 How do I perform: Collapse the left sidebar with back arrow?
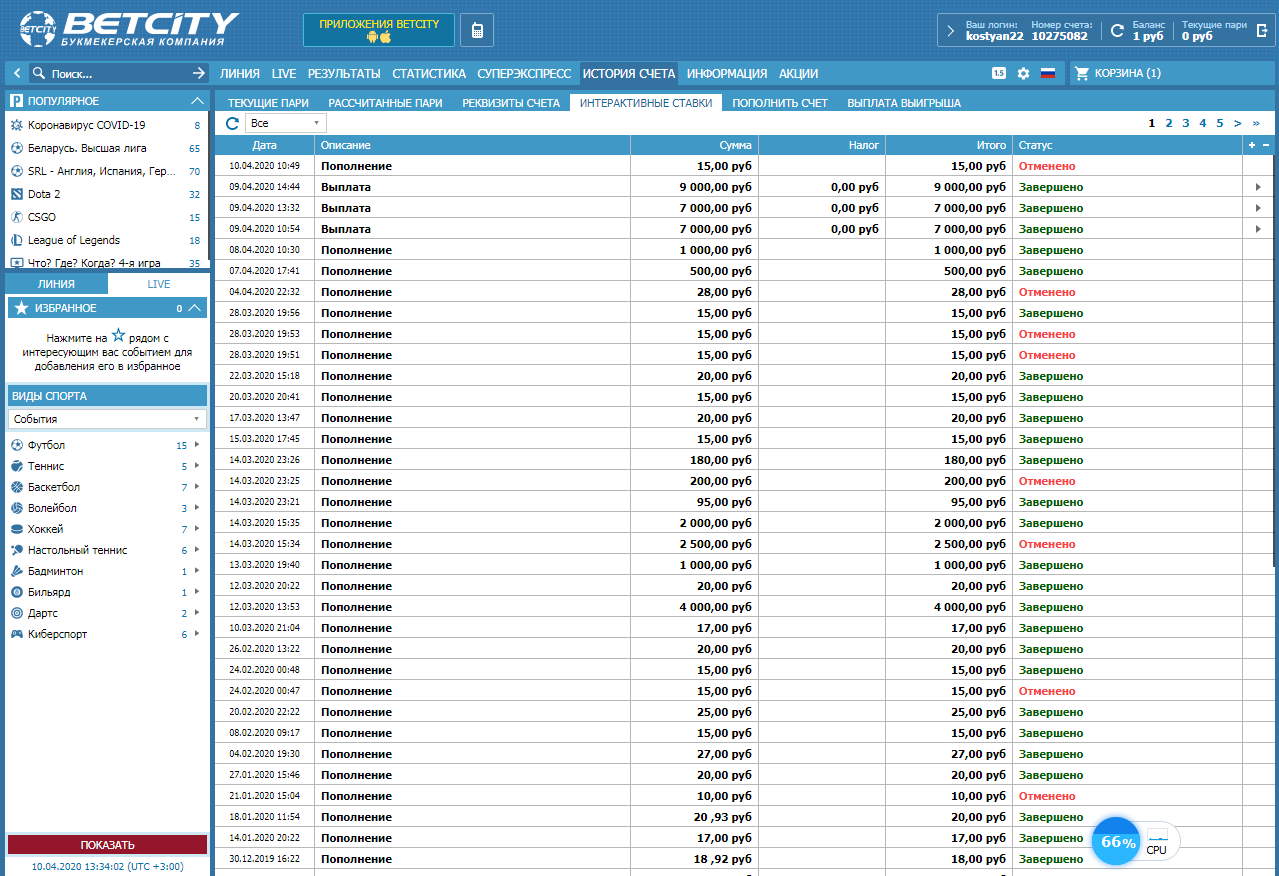(x=17, y=73)
